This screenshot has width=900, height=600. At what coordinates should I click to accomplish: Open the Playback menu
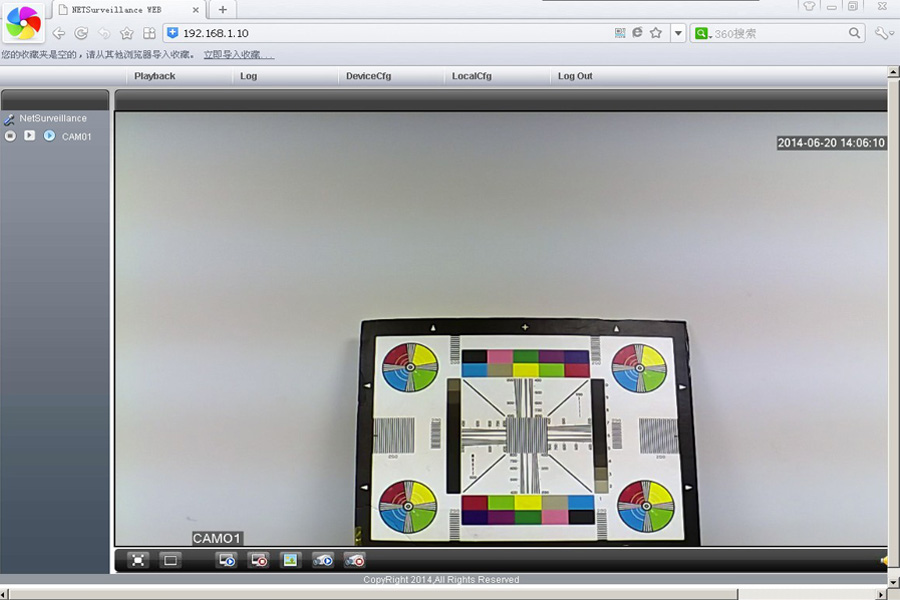tap(155, 76)
